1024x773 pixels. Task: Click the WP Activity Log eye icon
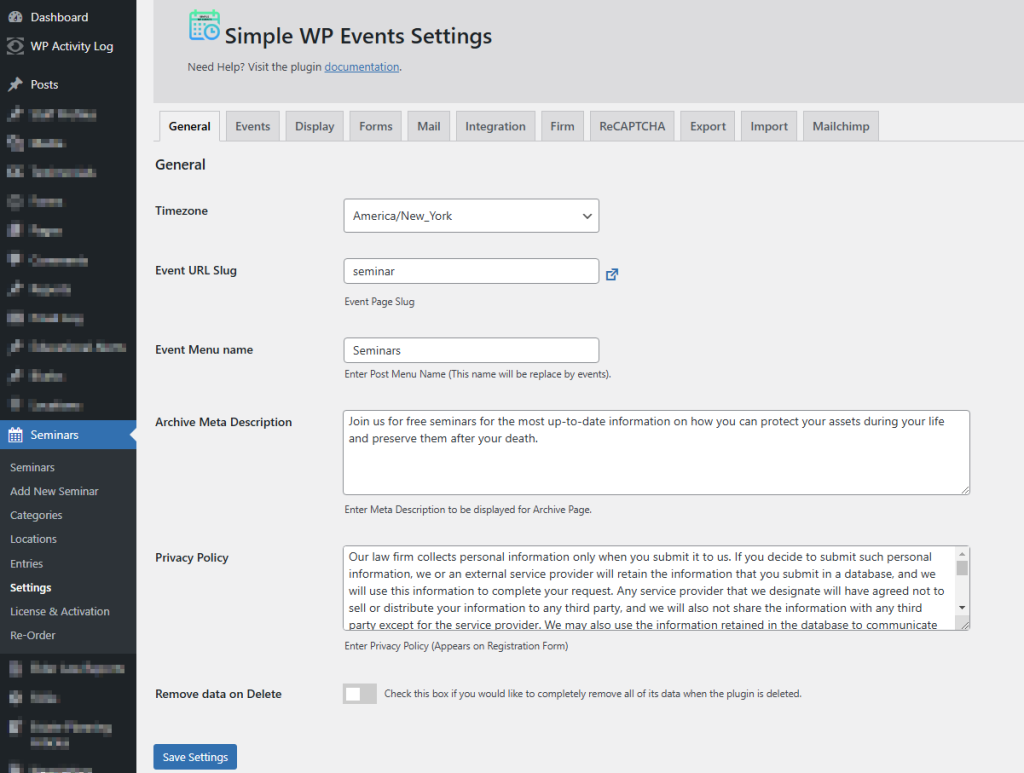(15, 46)
